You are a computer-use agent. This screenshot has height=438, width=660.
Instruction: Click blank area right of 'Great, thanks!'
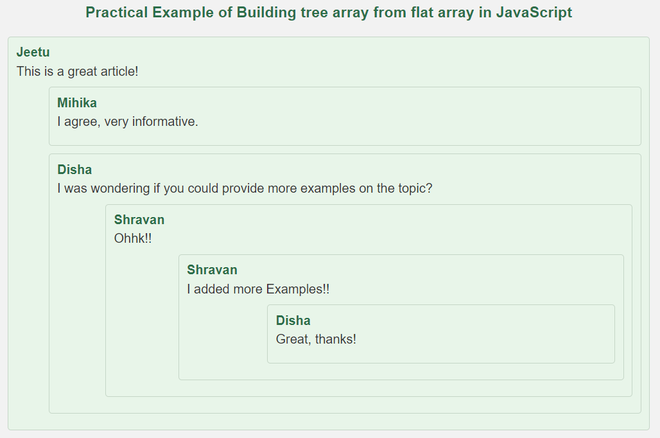pos(480,339)
